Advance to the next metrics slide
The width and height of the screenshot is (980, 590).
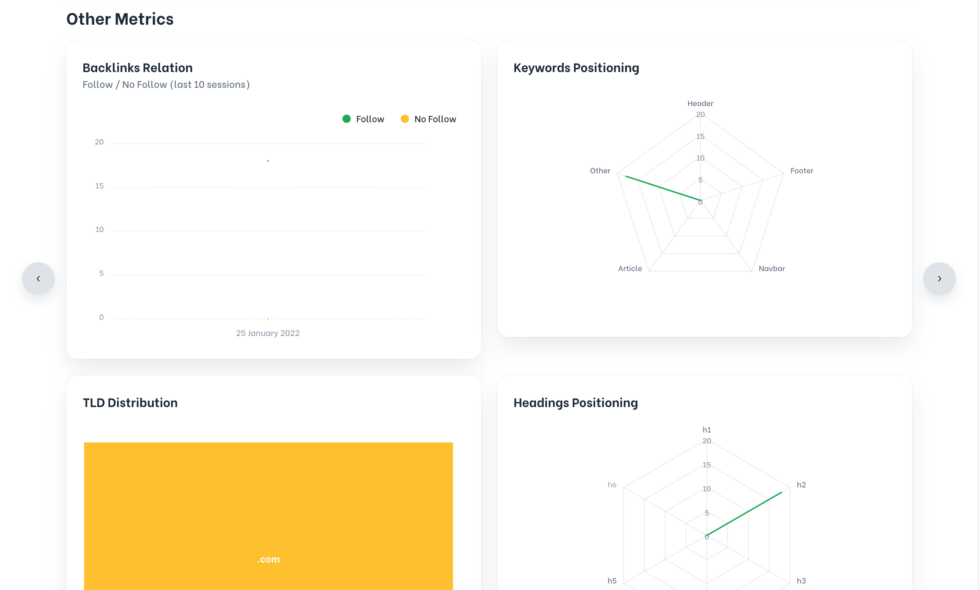click(939, 278)
